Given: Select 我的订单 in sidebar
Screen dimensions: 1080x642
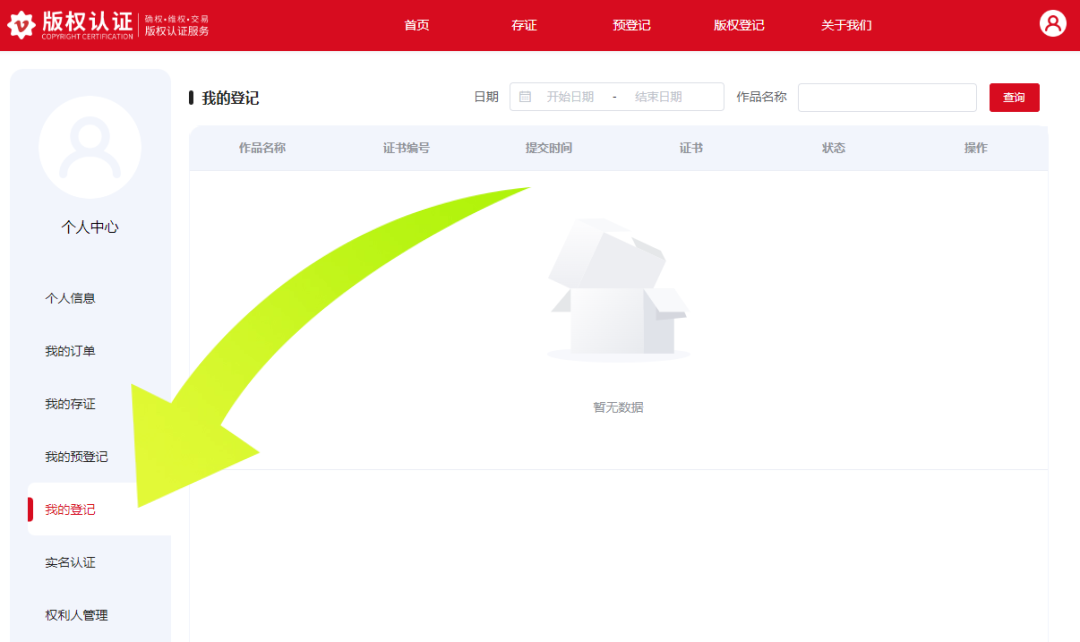Looking at the screenshot, I should (70, 351).
